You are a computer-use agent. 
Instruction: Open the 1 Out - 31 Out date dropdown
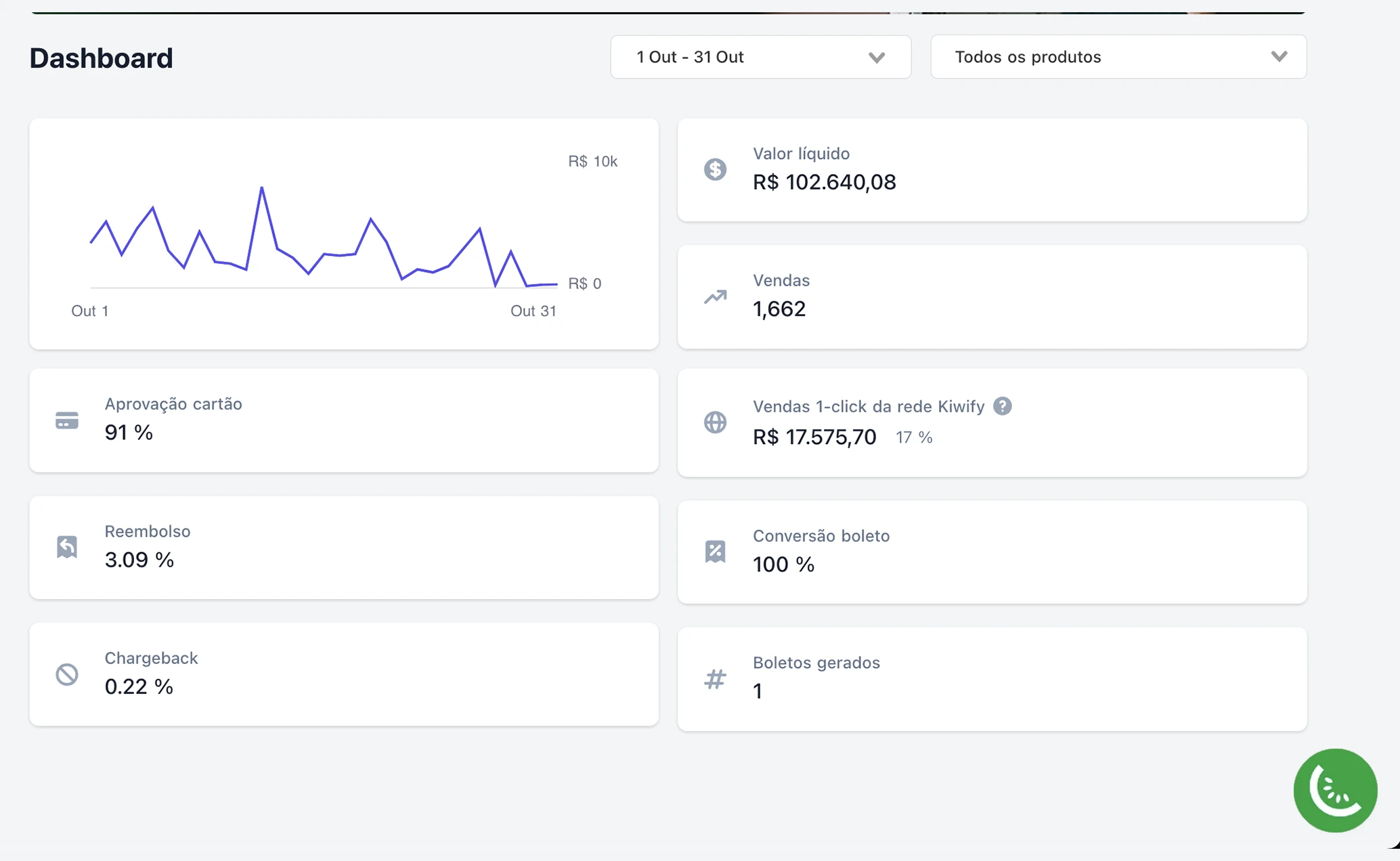[x=760, y=57]
